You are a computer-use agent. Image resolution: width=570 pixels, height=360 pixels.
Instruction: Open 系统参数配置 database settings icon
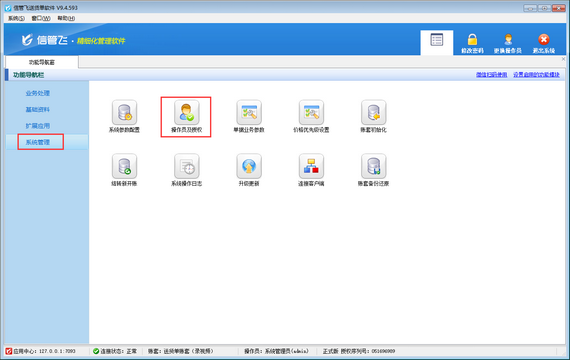pos(124,112)
